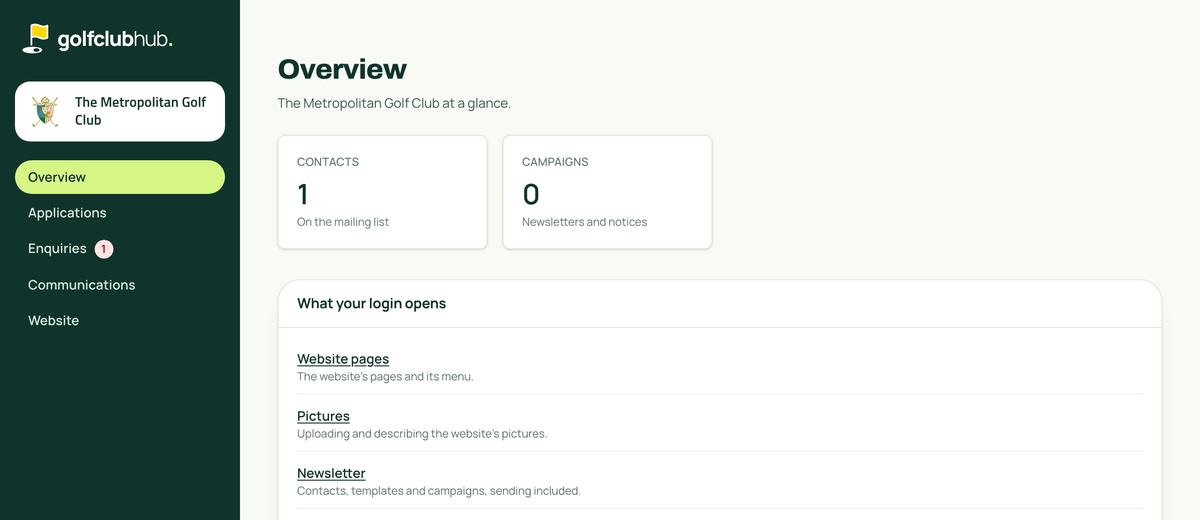Click the Campaigns count card
Screen dimensions: 1200x520
[608, 192]
